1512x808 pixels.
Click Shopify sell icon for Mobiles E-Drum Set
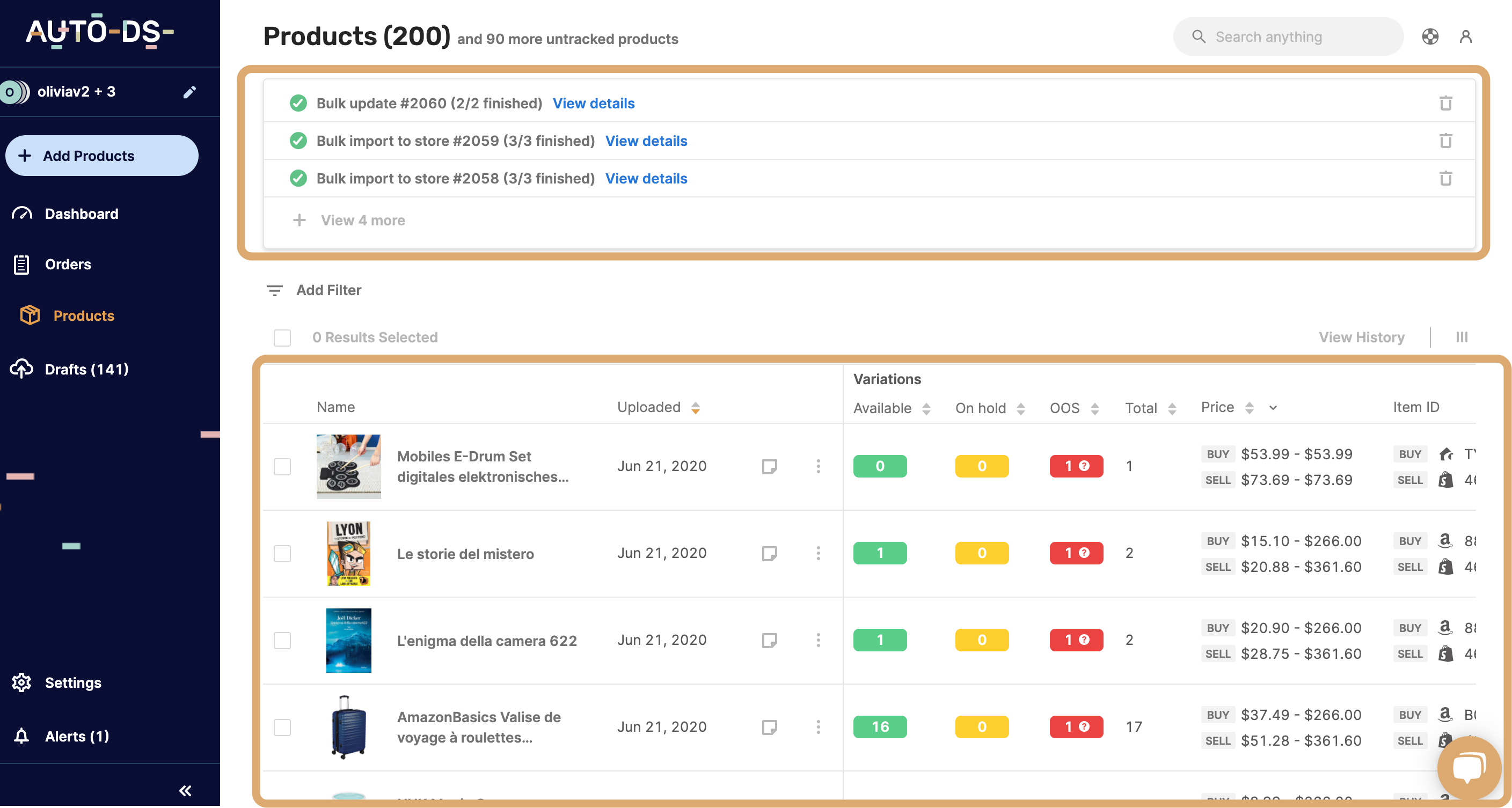[1445, 480]
